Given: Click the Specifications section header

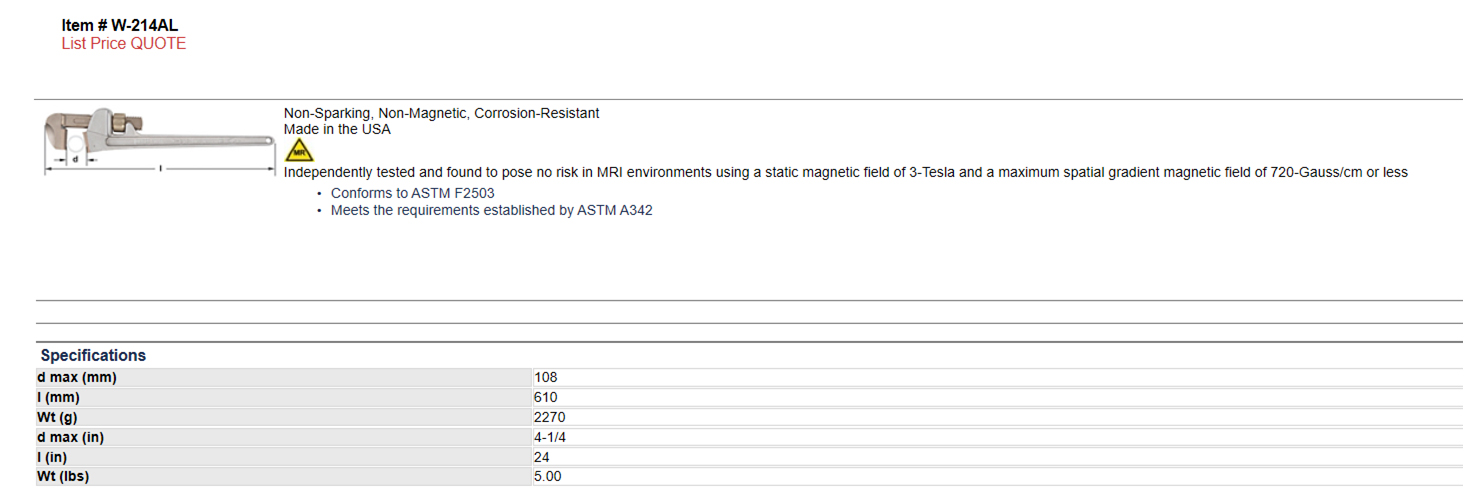Looking at the screenshot, I should (93, 355).
